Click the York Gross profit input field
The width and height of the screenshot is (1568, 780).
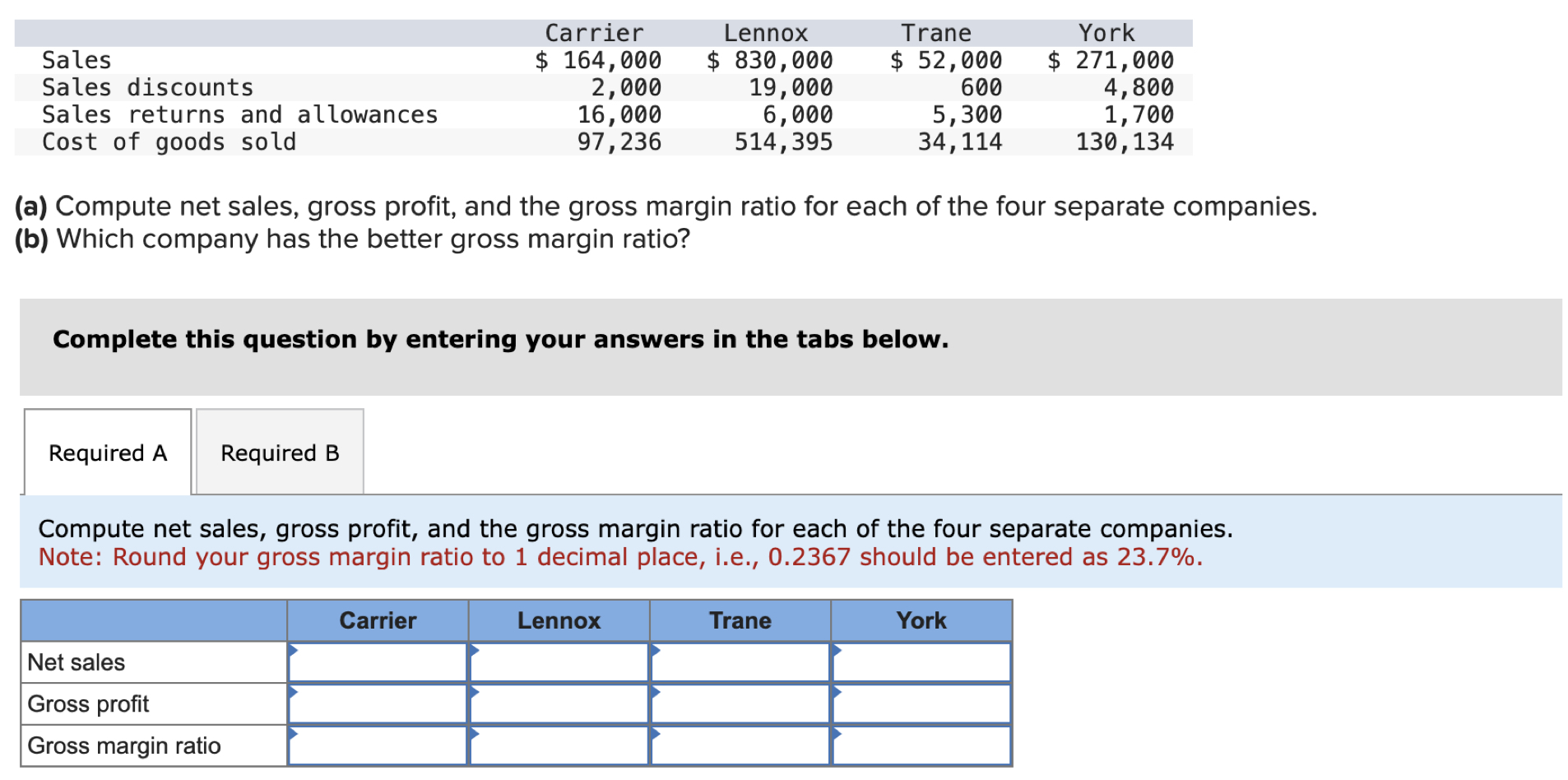(x=921, y=703)
